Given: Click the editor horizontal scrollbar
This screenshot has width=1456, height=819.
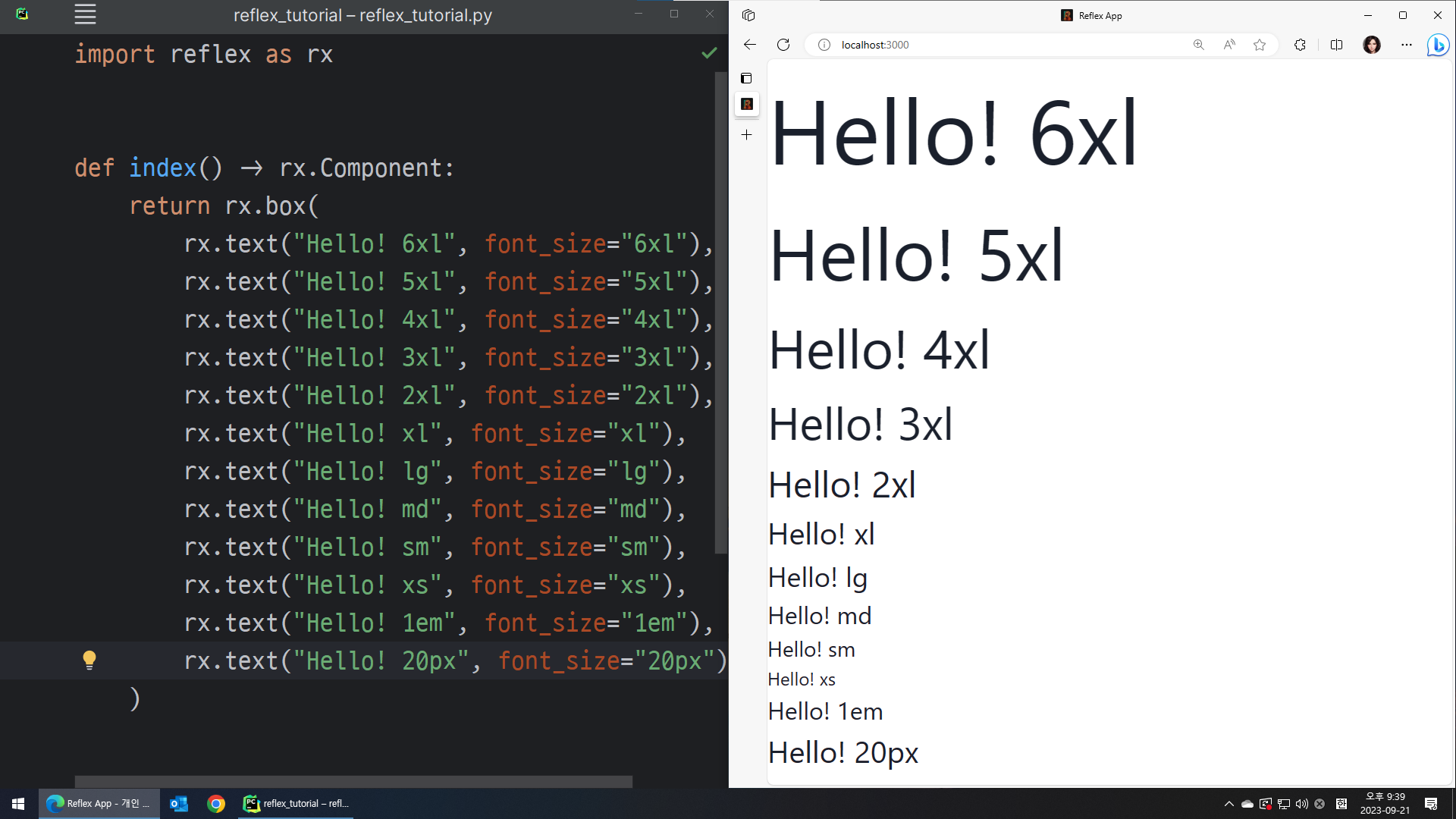Looking at the screenshot, I should 353,781.
